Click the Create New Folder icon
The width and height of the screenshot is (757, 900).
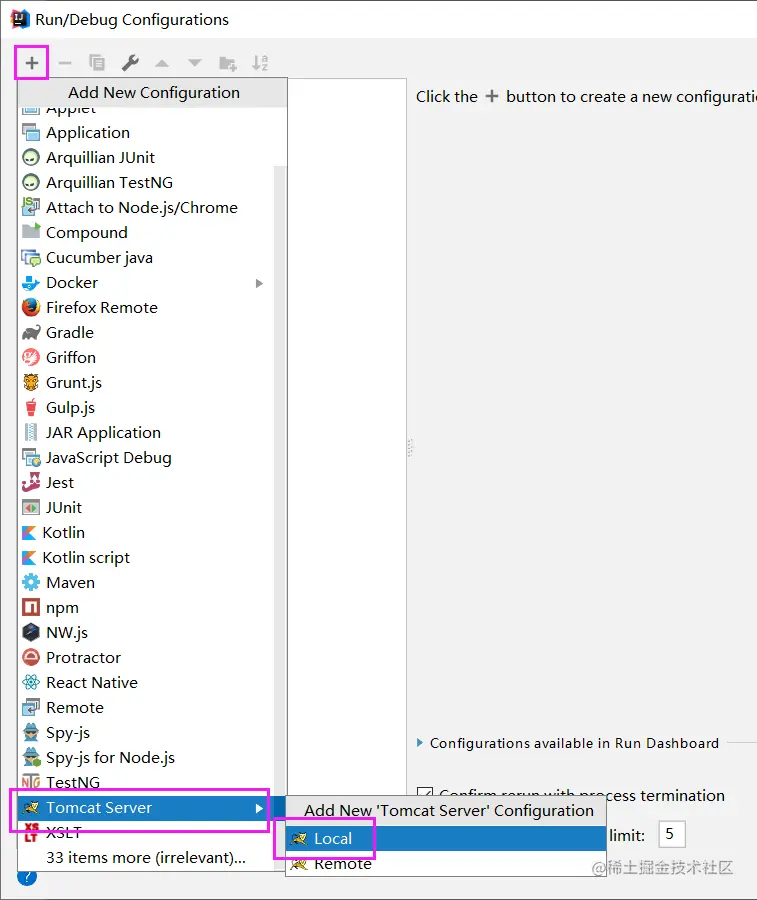228,63
